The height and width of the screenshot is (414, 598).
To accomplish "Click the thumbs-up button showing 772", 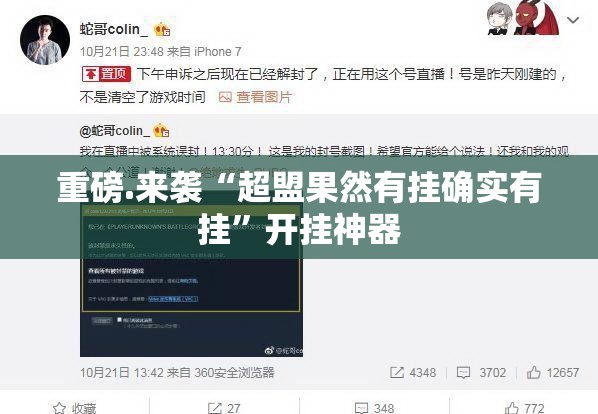I will coord(524,408).
